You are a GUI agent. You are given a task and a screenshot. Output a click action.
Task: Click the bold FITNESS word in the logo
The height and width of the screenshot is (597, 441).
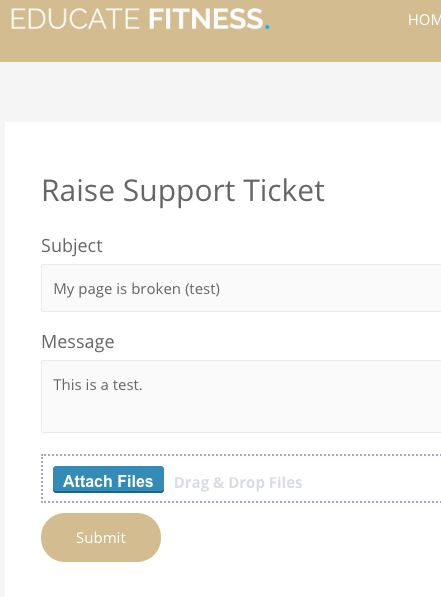tap(206, 19)
